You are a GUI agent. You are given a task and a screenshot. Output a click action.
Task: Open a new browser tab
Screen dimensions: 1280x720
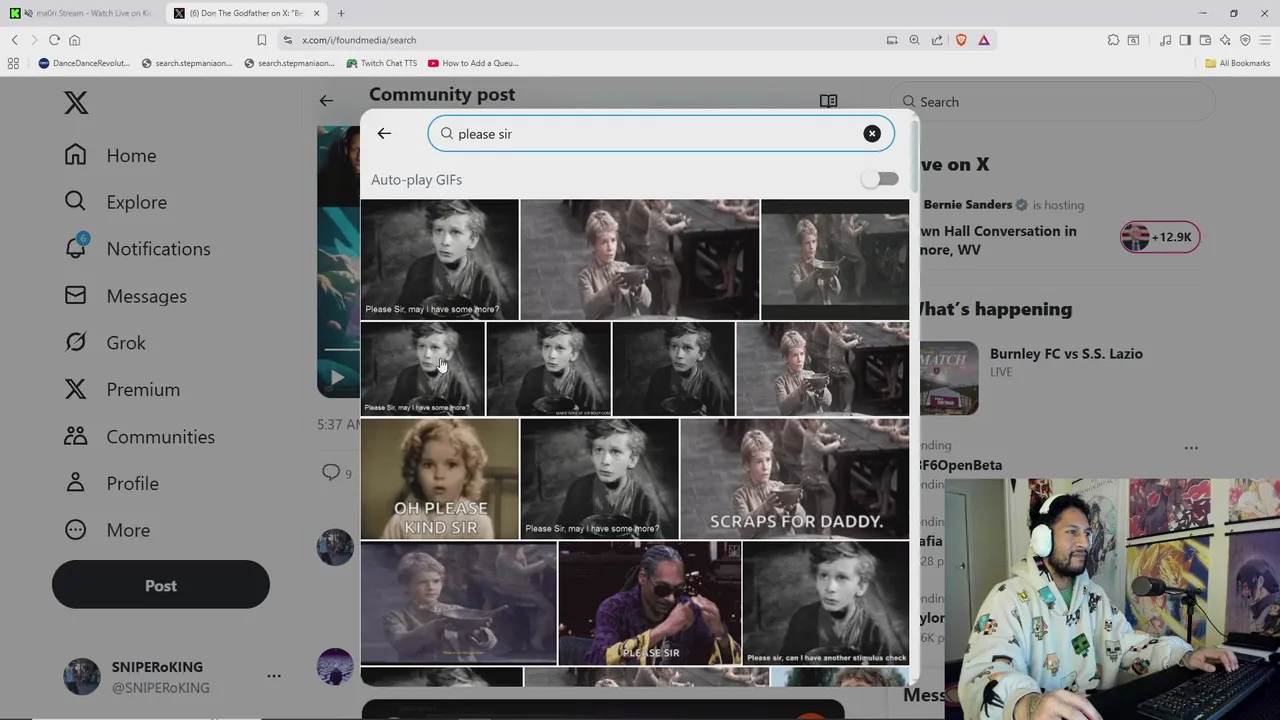click(341, 13)
